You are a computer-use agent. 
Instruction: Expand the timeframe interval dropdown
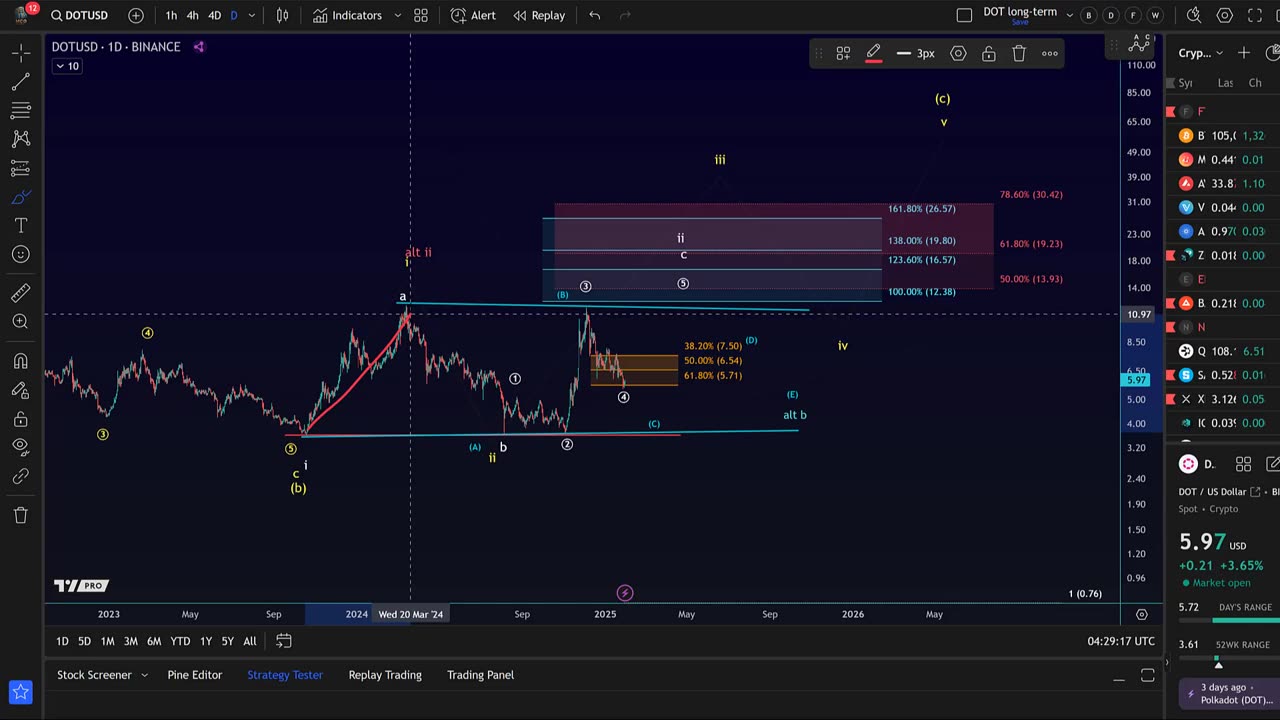point(252,15)
